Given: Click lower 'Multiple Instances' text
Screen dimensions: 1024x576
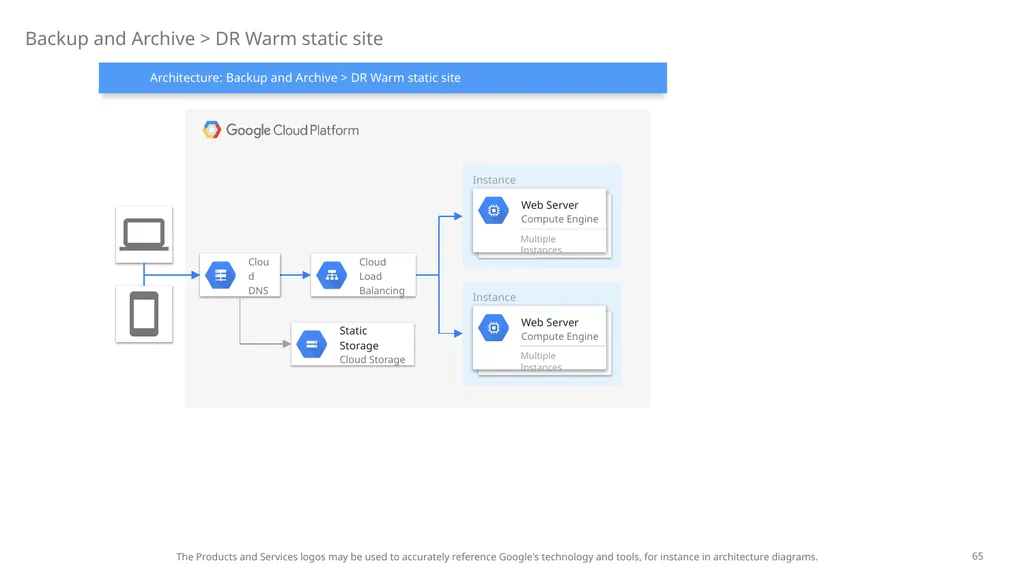Looking at the screenshot, I should click(541, 361).
